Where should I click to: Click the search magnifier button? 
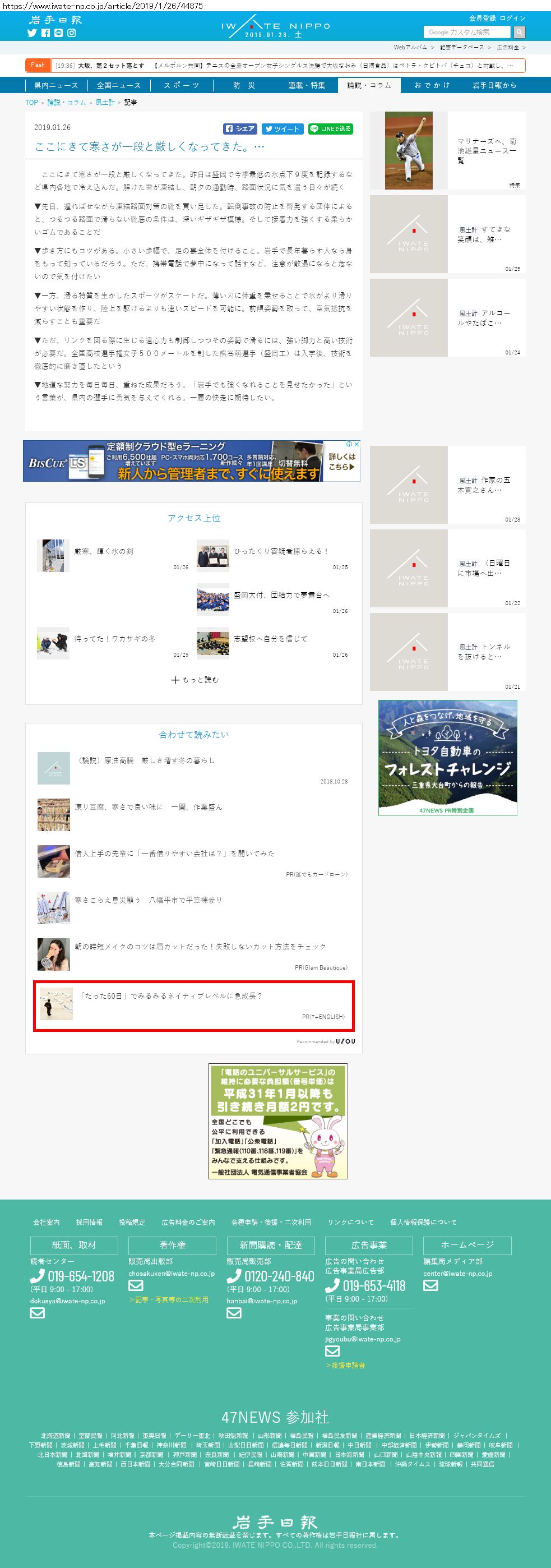[x=518, y=33]
